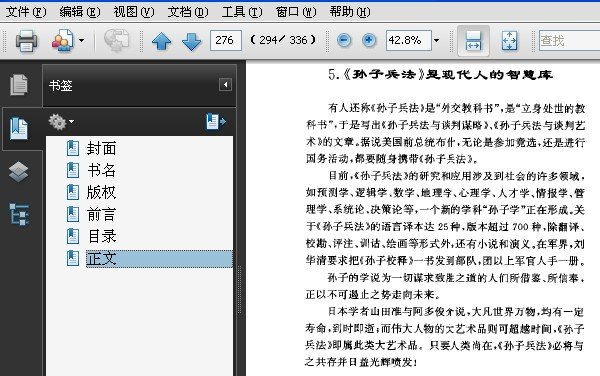Select the 目录 bookmark
Image resolution: width=600 pixels, height=376 pixels.
point(101,236)
